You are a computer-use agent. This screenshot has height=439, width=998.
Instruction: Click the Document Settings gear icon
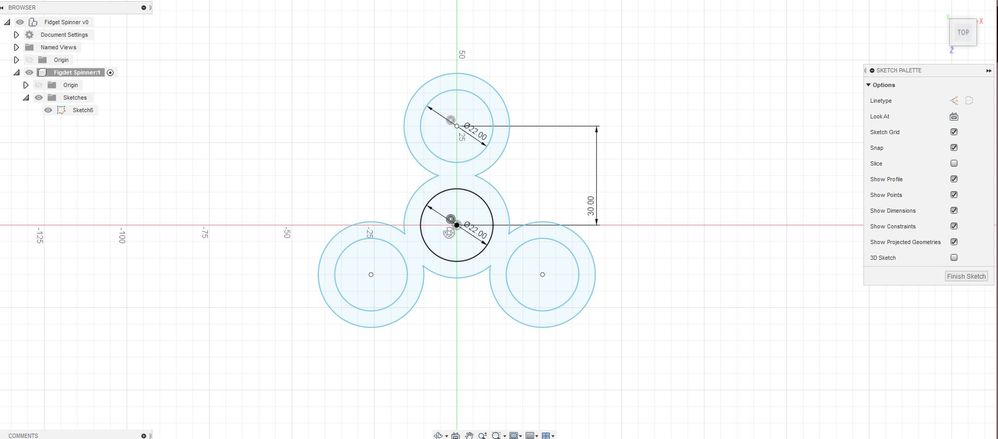pos(29,34)
